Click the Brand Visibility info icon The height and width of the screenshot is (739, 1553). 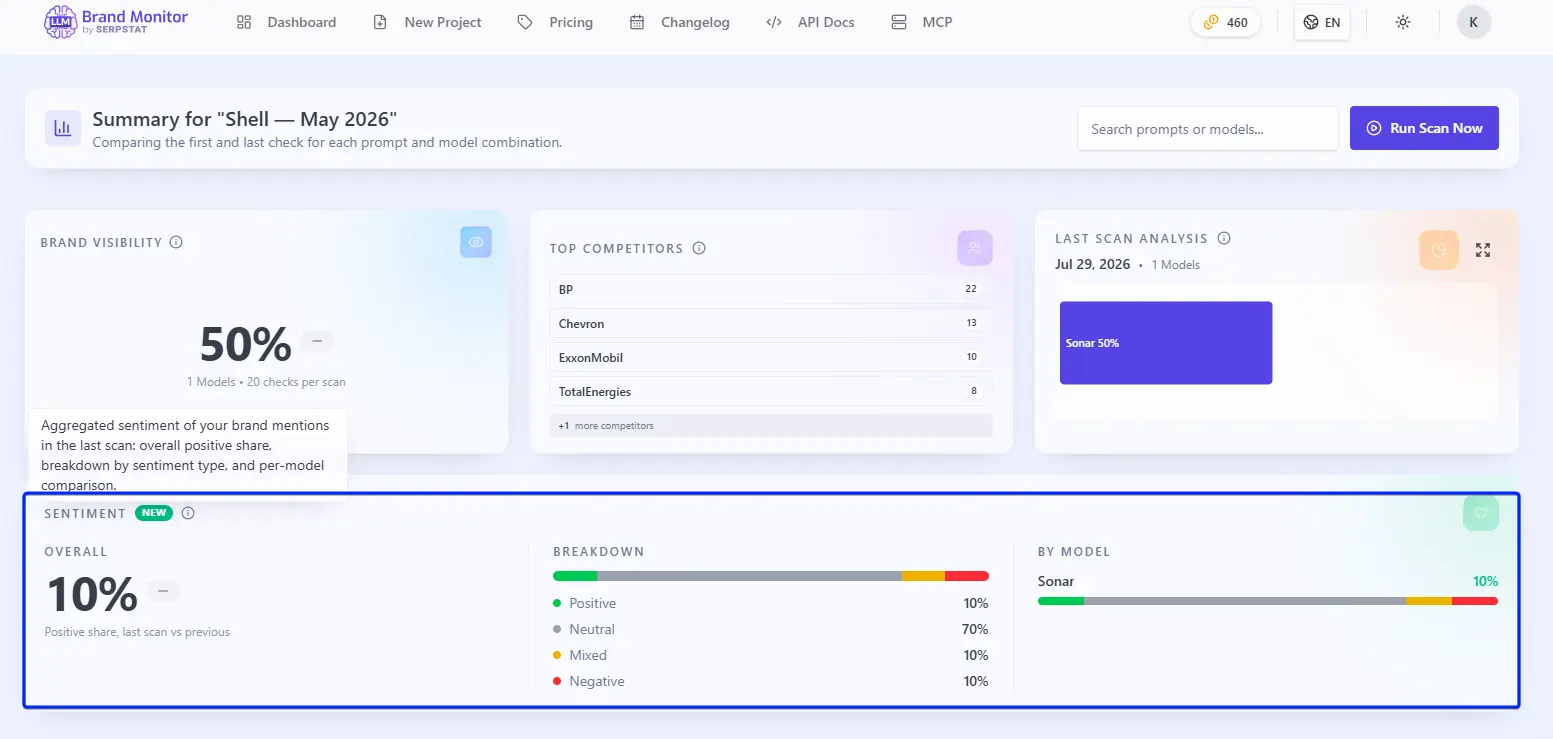tap(176, 242)
